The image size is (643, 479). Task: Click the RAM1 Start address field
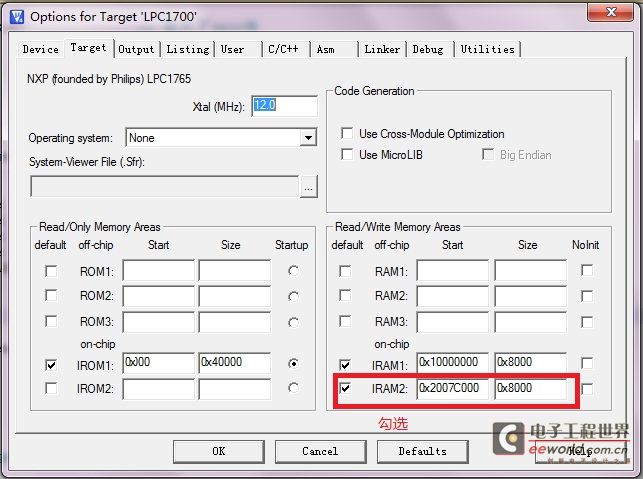click(x=453, y=270)
